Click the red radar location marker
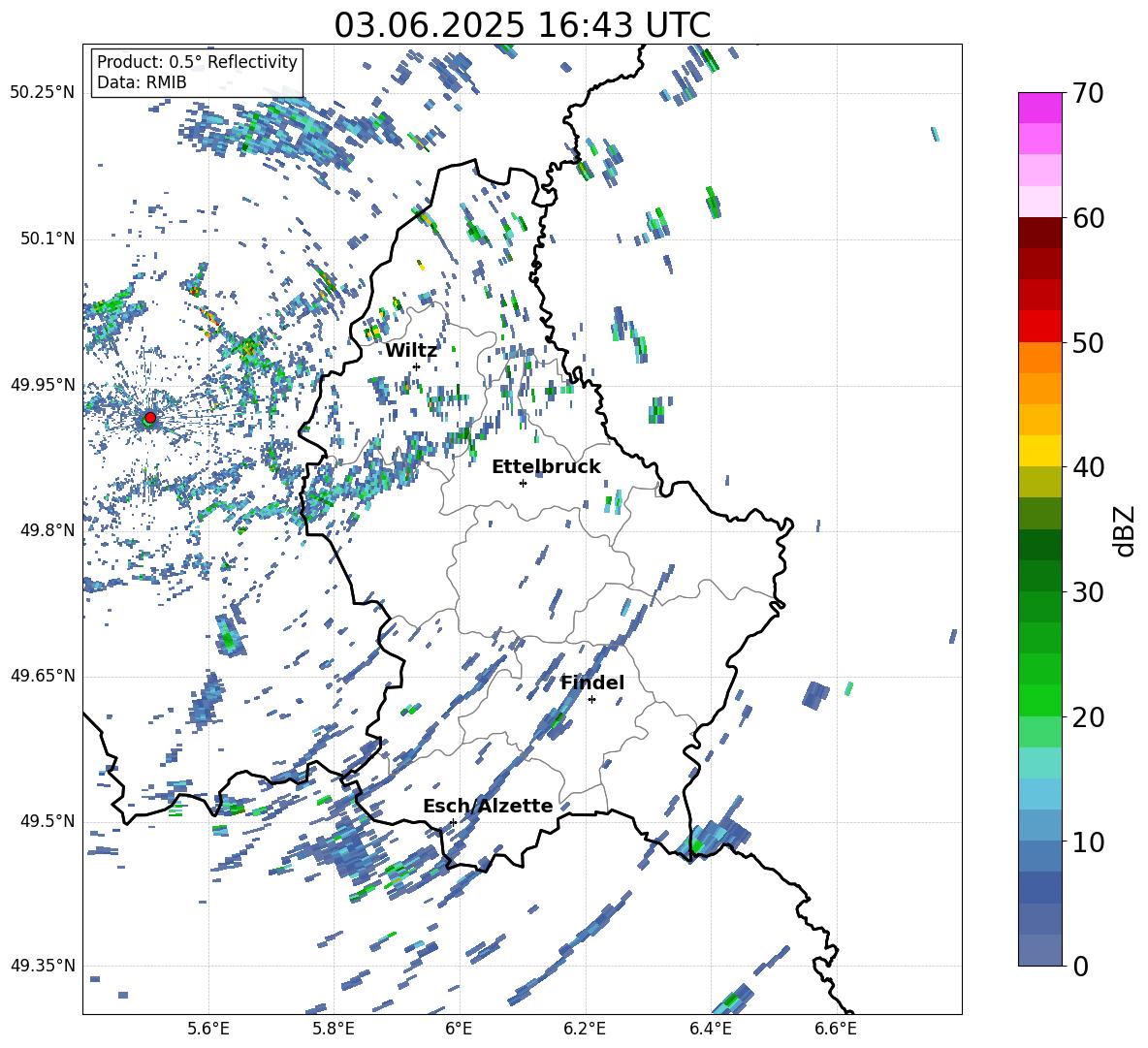This screenshot has height=1048, width=1148. (150, 418)
